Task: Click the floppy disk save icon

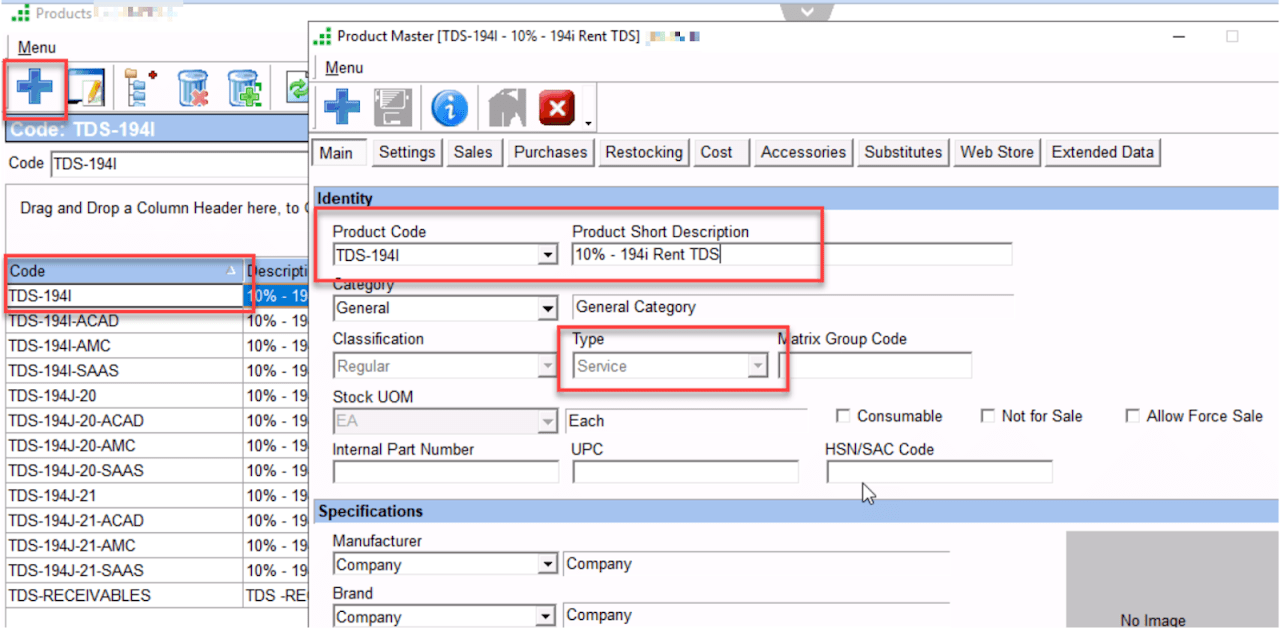Action: [393, 108]
